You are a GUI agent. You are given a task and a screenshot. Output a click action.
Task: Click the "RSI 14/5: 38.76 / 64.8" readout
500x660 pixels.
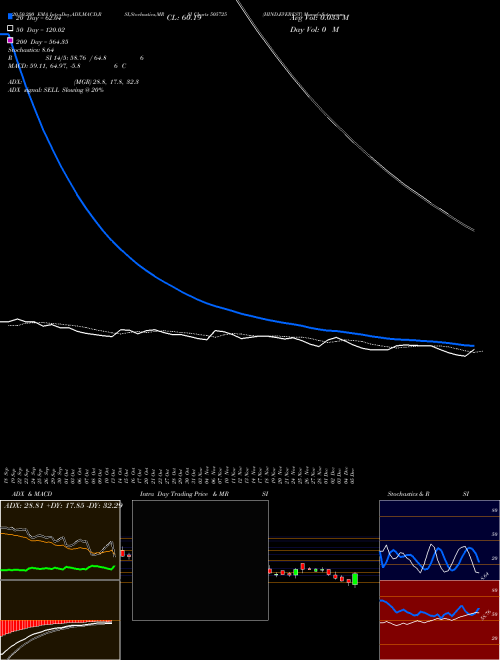click(x=57, y=58)
